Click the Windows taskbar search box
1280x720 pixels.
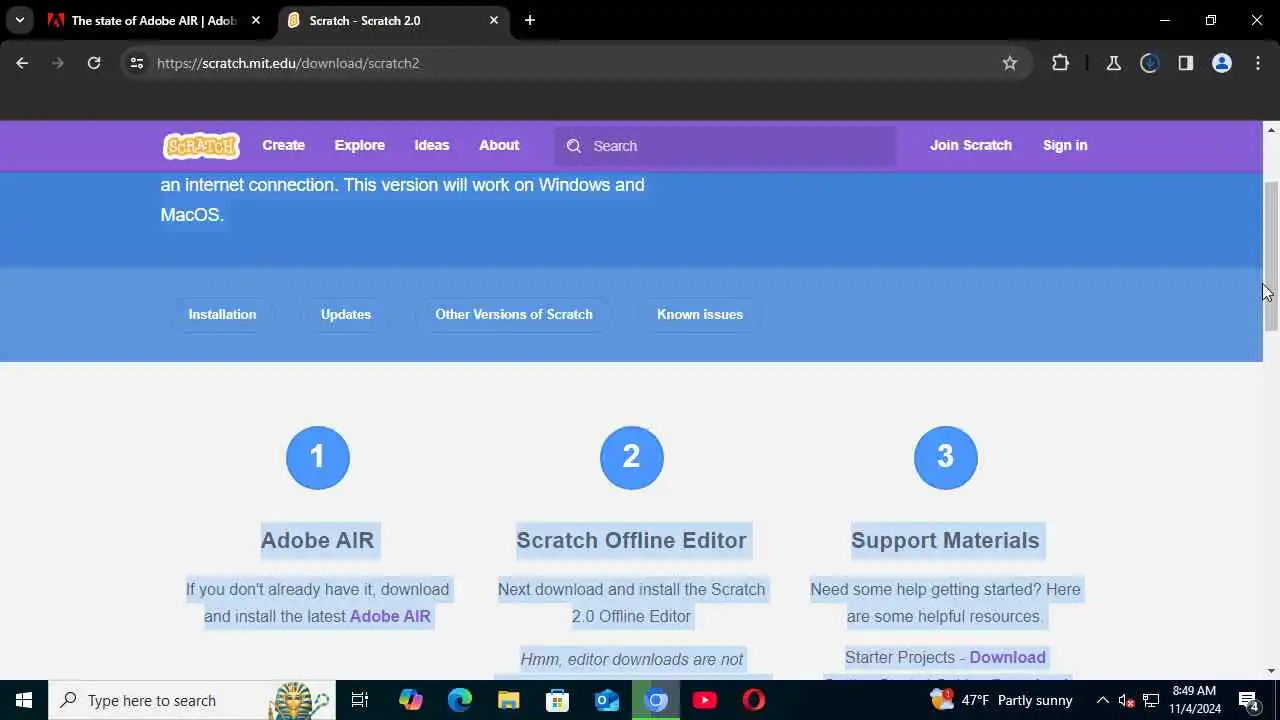click(x=190, y=700)
